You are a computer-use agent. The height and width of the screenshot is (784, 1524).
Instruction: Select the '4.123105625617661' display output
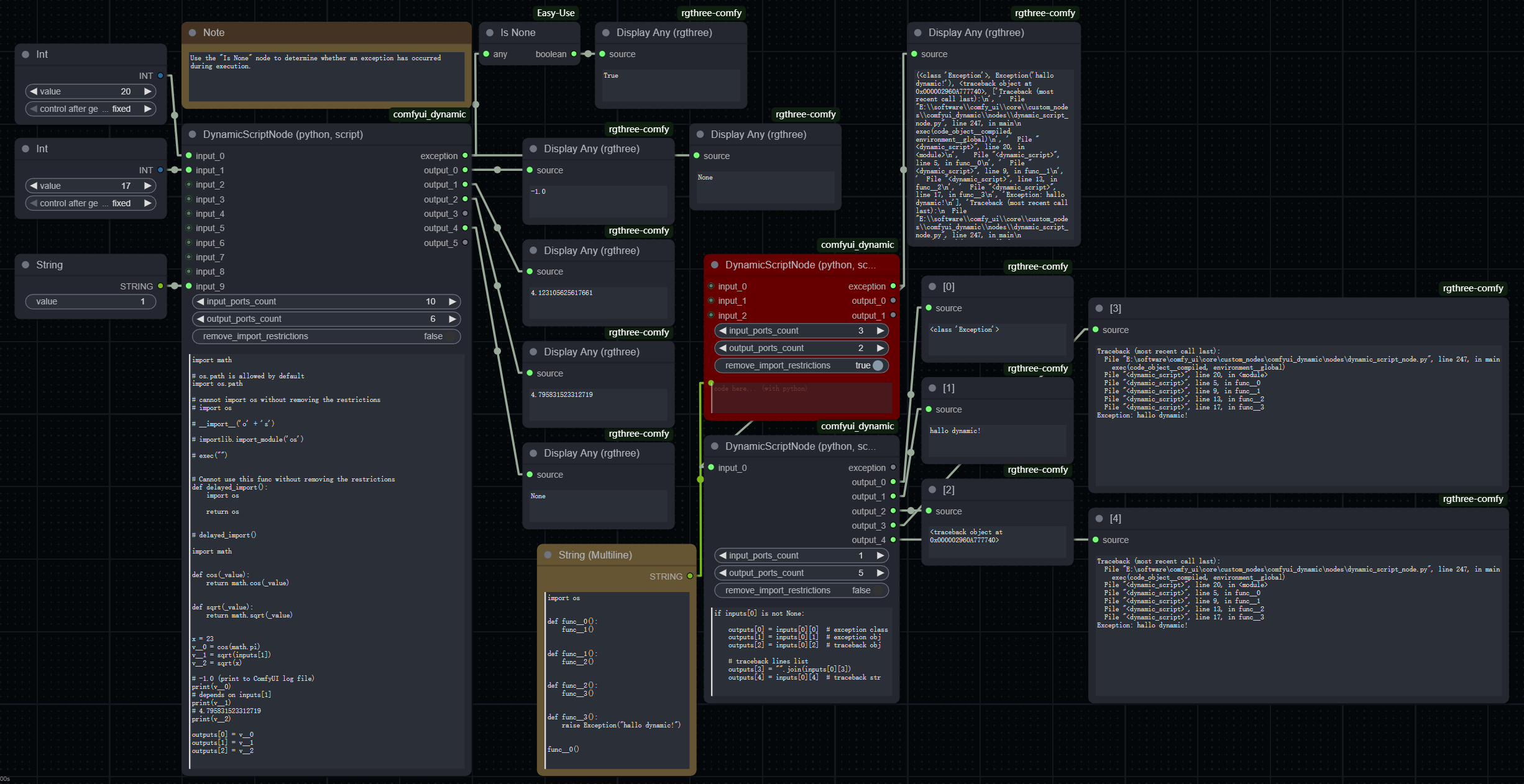click(x=562, y=293)
